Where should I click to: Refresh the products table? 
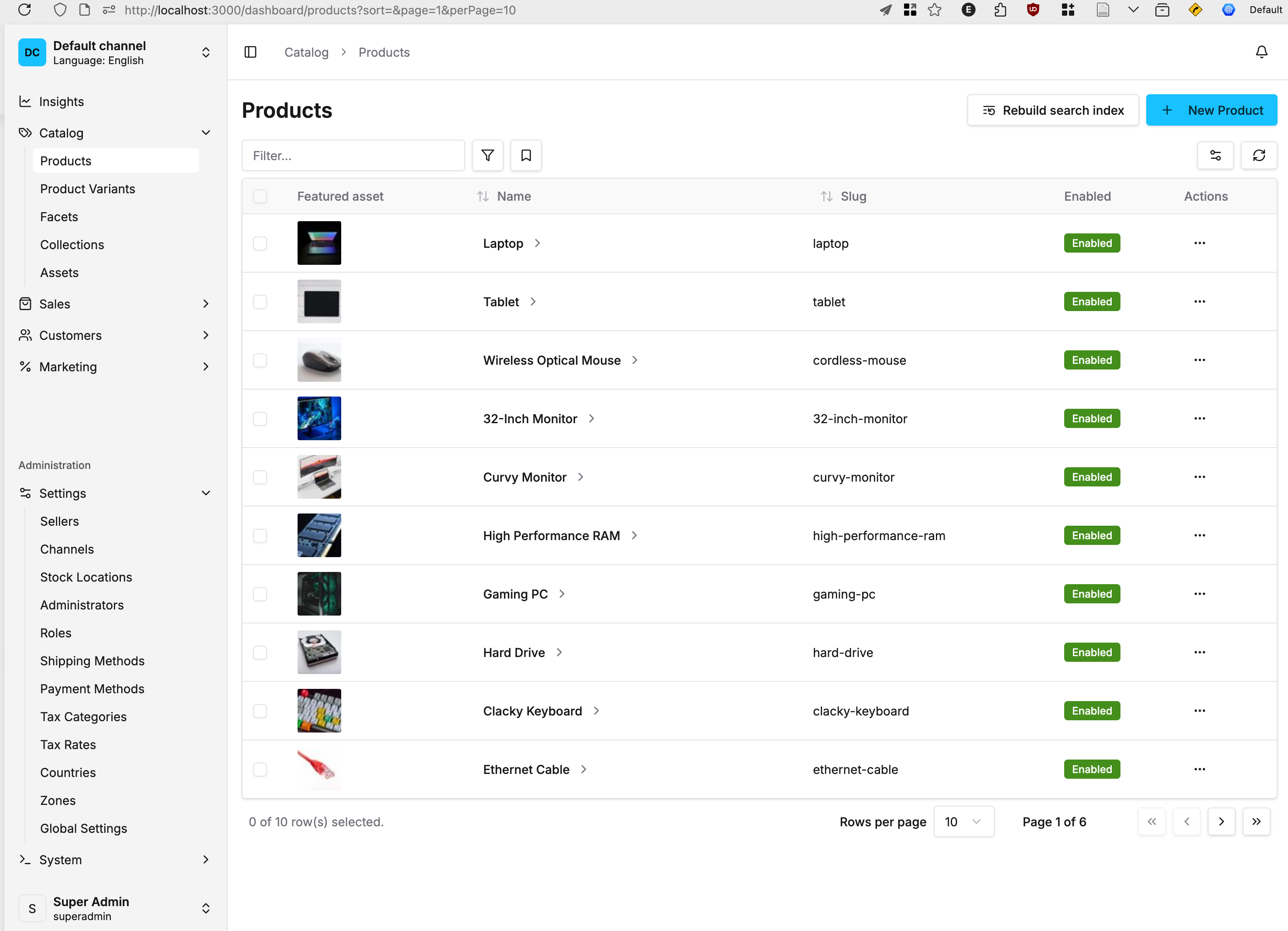pos(1259,156)
